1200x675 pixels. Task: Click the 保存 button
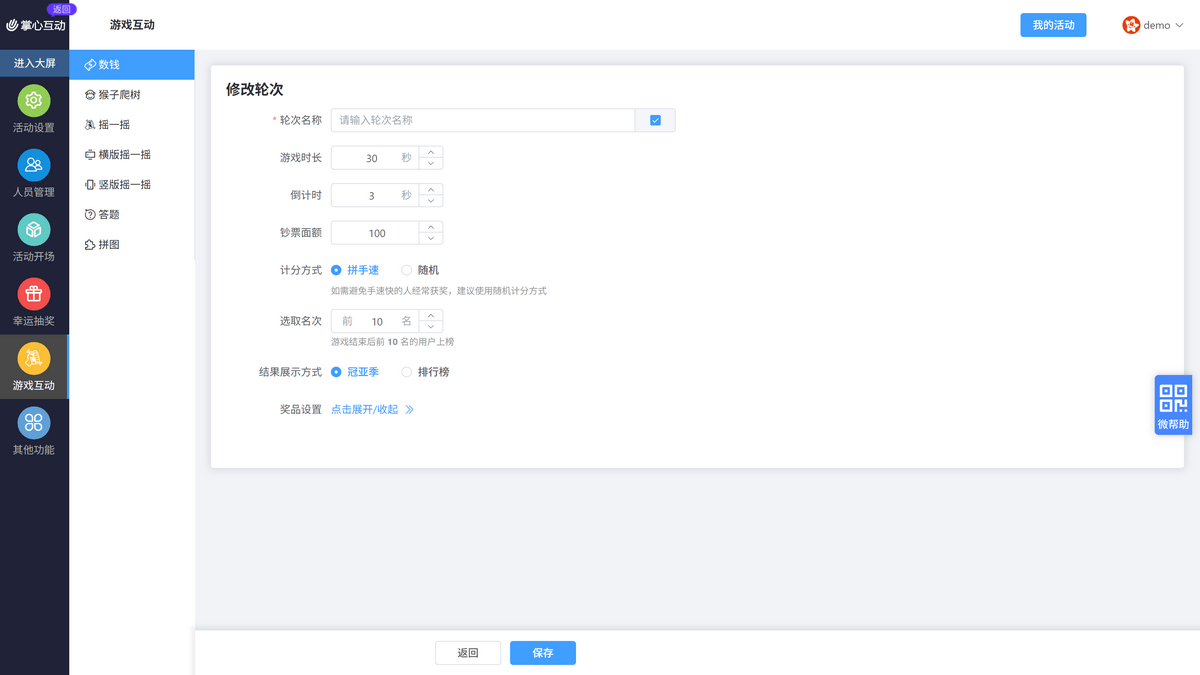coord(543,653)
